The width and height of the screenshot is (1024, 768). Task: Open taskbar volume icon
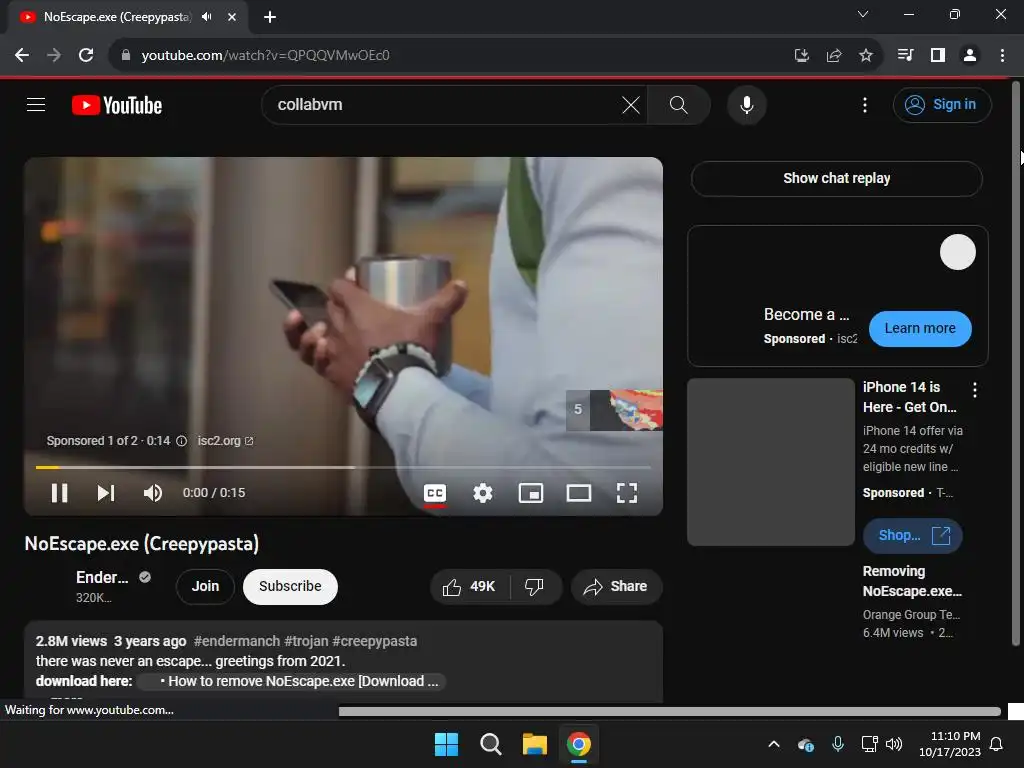pyautogui.click(x=894, y=744)
